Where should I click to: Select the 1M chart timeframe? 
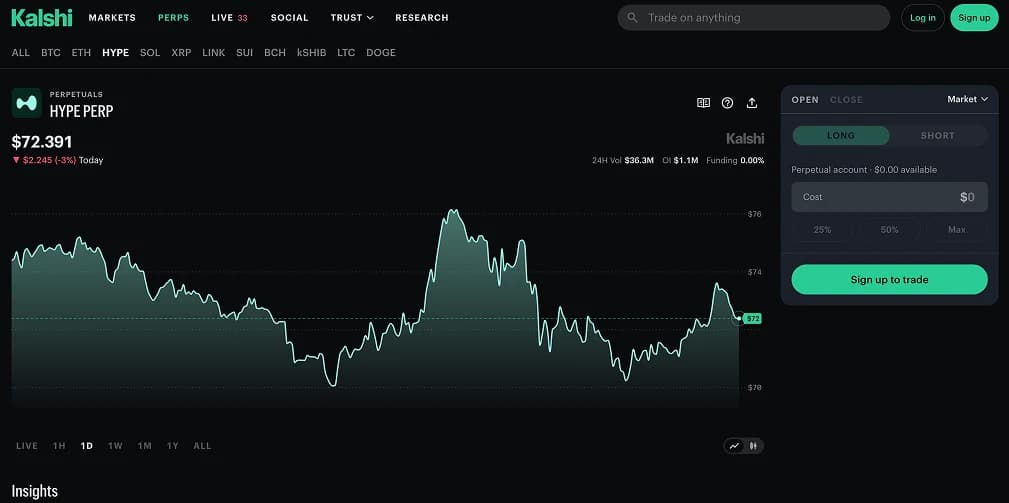click(x=145, y=446)
